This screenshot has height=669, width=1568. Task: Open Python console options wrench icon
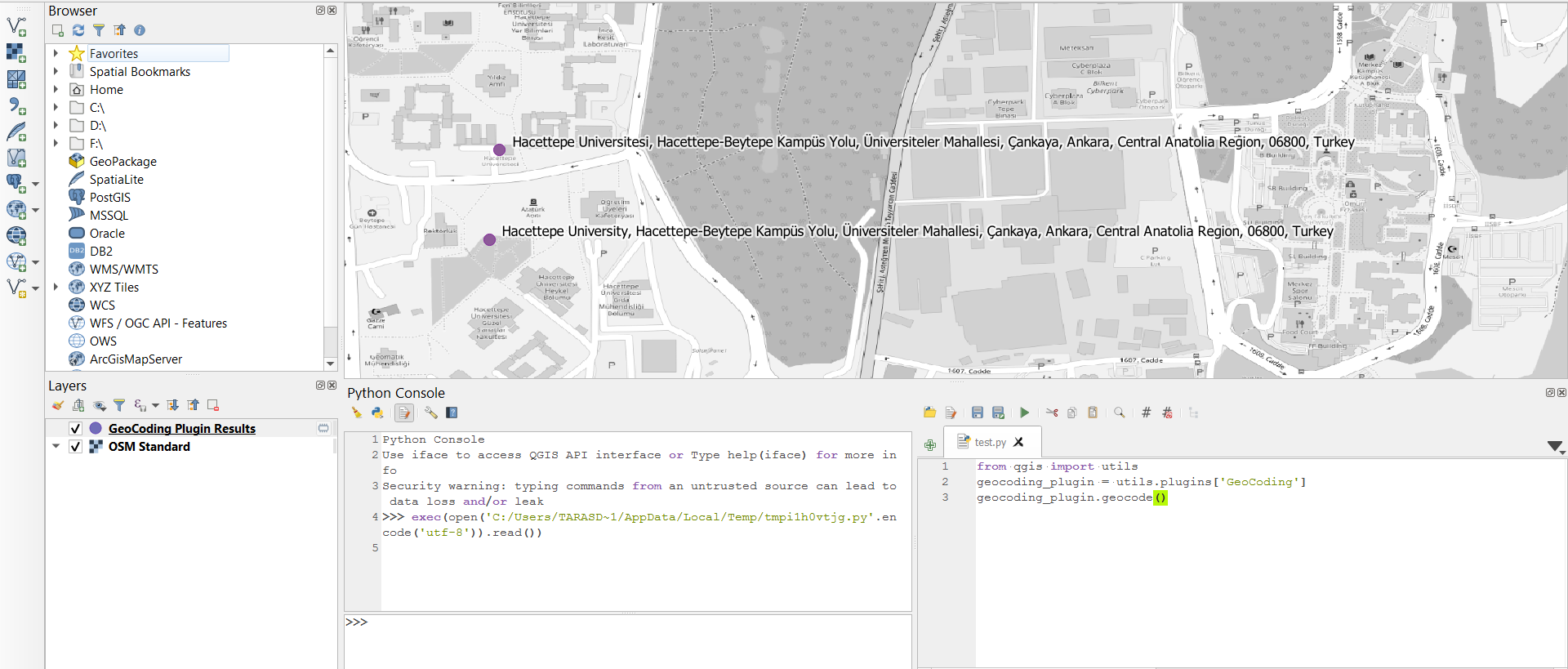[430, 413]
